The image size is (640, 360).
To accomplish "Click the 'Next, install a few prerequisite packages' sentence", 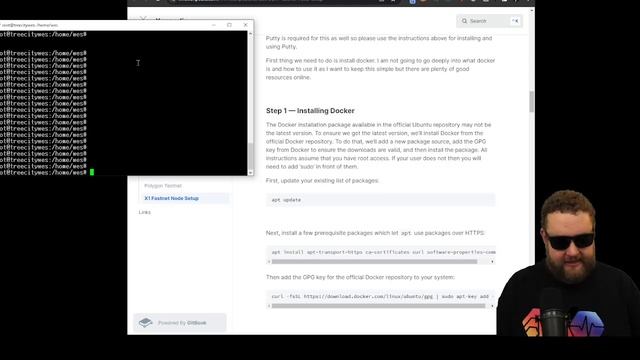I will [375, 233].
